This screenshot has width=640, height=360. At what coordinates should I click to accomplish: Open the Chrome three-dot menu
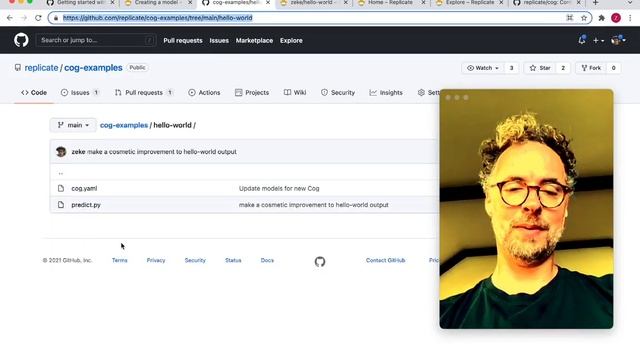631,18
